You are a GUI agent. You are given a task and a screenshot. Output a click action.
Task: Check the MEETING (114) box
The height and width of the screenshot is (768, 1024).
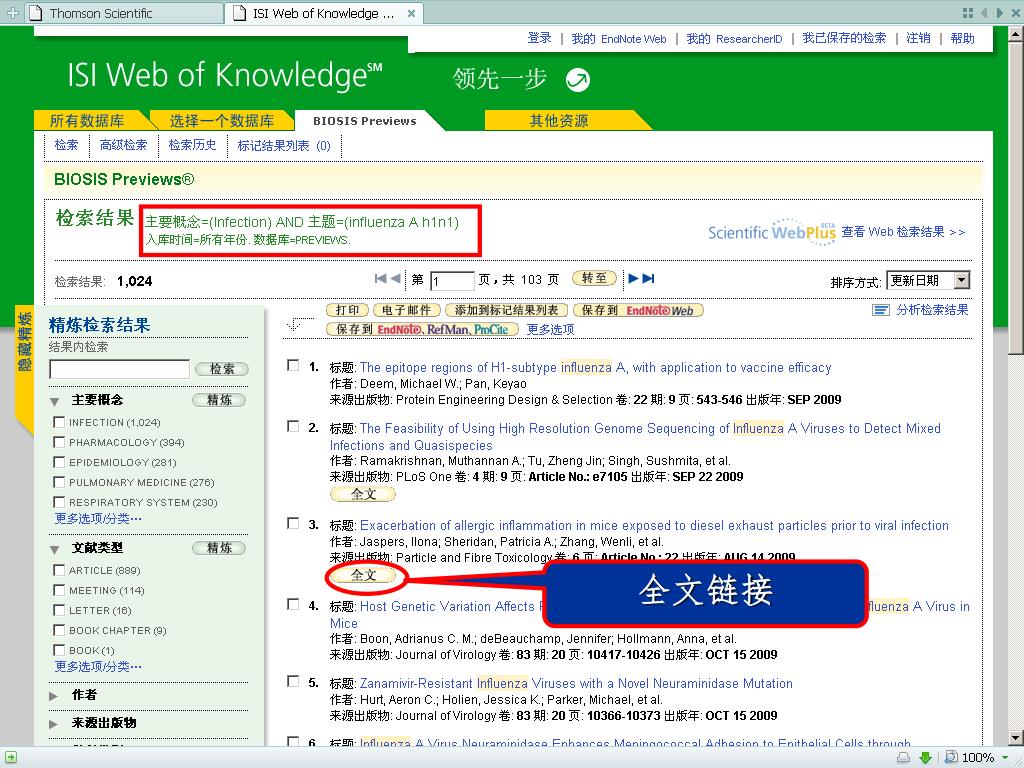click(x=59, y=590)
